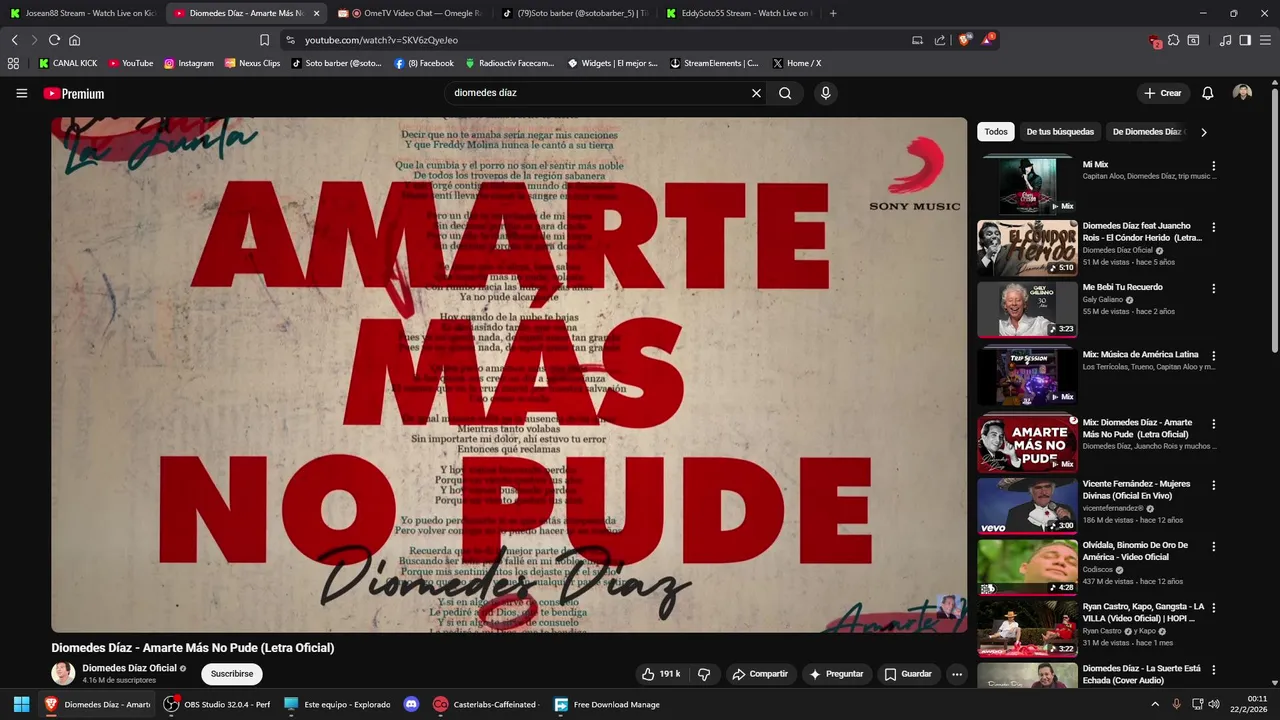Viewport: 1280px width, 720px height.
Task: Reload the page in browser toolbar
Action: [54, 40]
